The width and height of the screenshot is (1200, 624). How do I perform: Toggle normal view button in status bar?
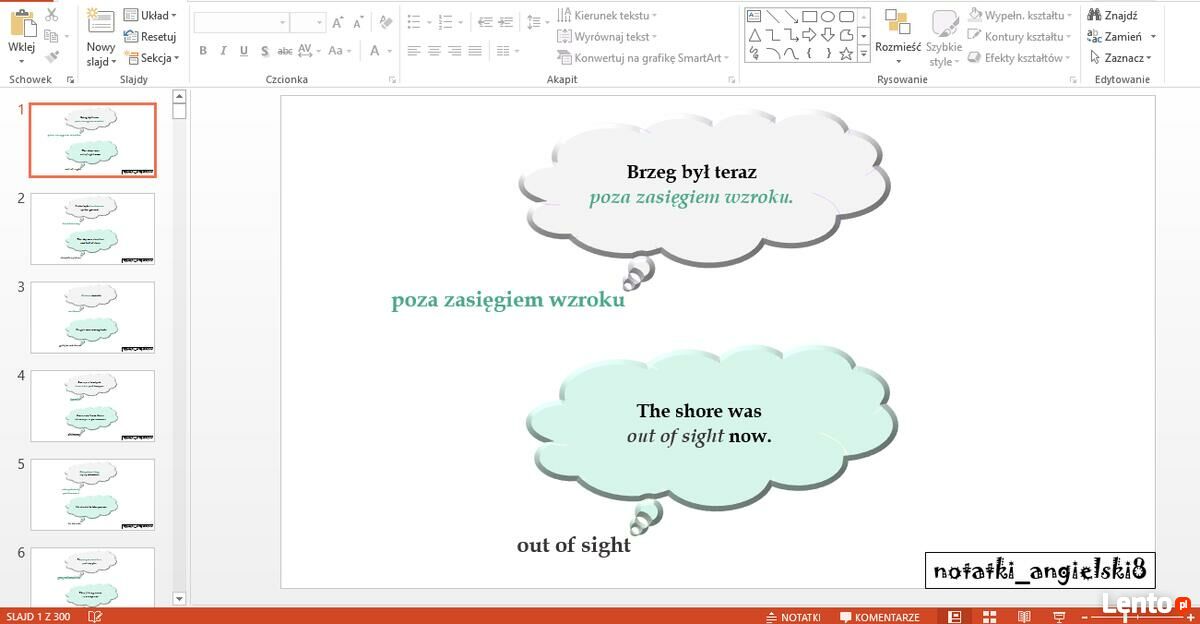pos(954,617)
